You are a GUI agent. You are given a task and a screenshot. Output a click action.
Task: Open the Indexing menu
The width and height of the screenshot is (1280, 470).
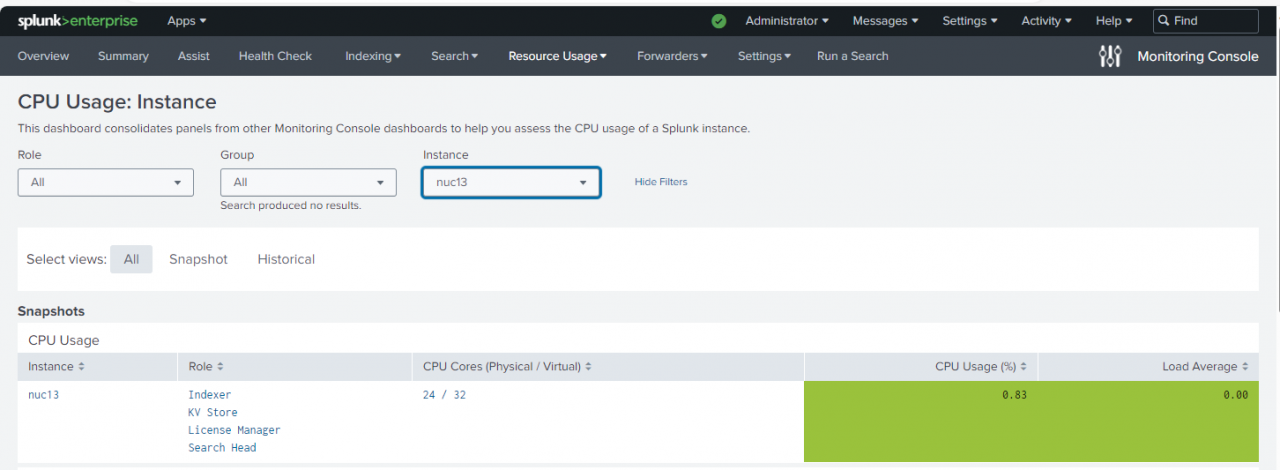[373, 56]
